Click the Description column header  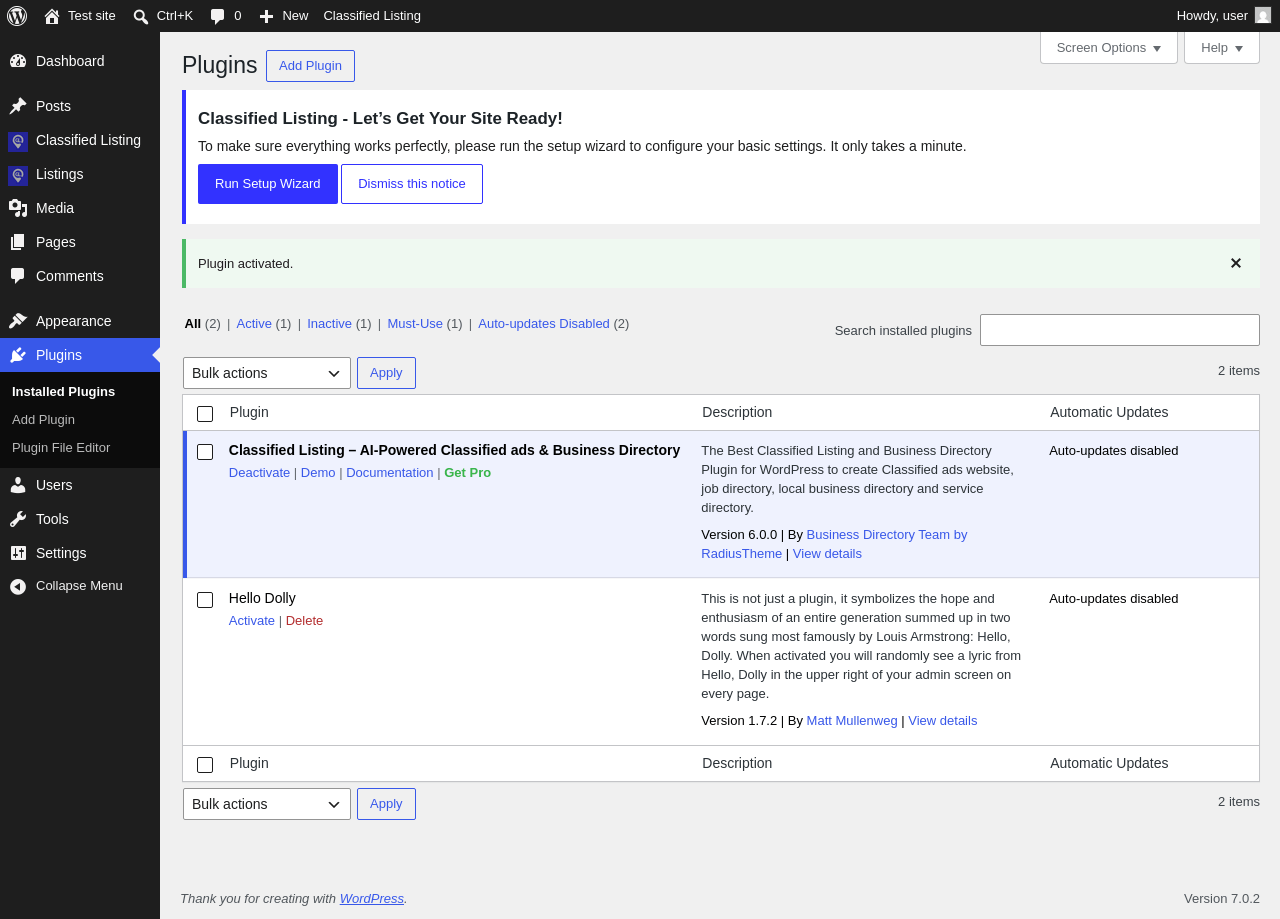(x=737, y=412)
